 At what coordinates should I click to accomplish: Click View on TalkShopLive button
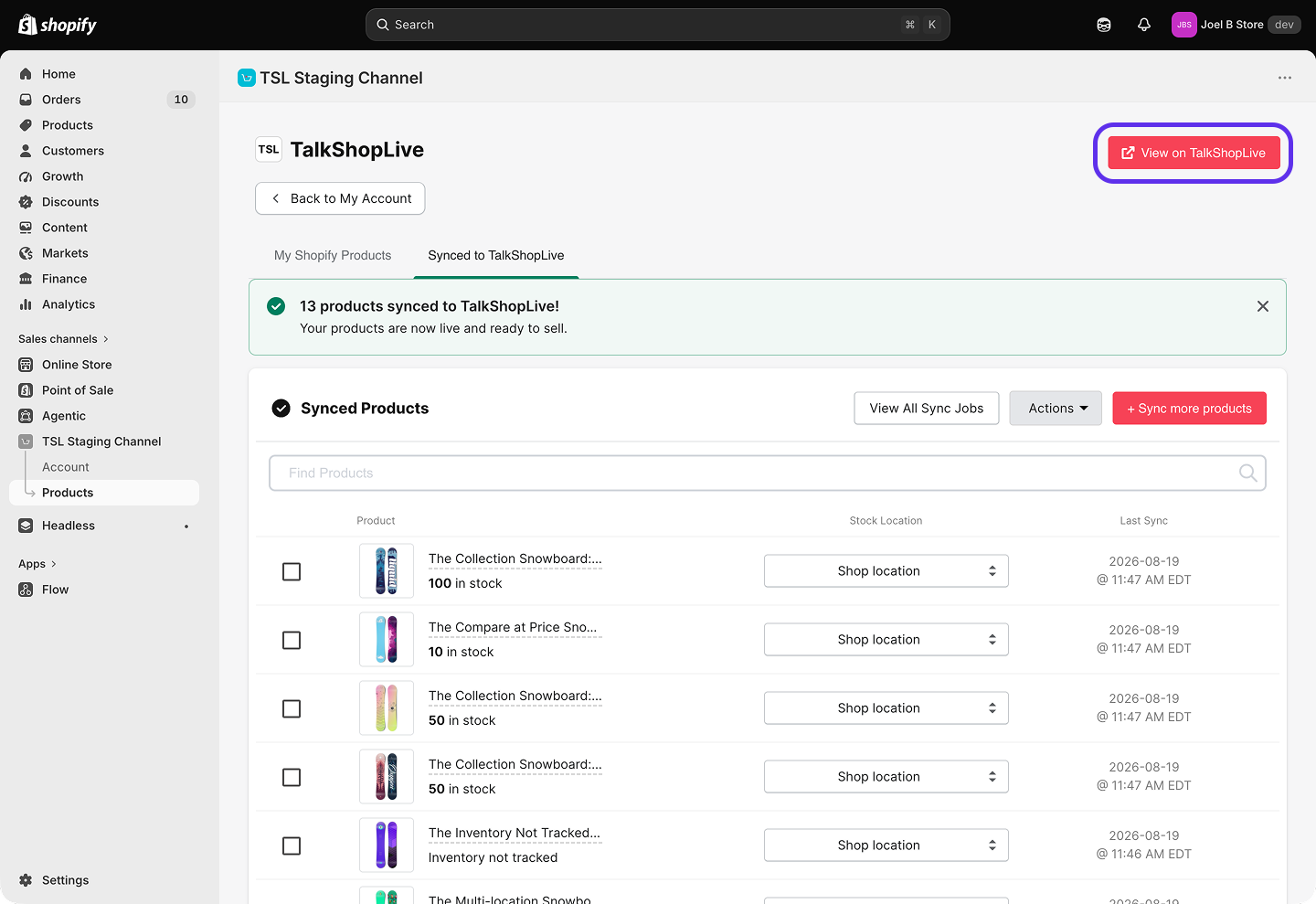[1194, 153]
